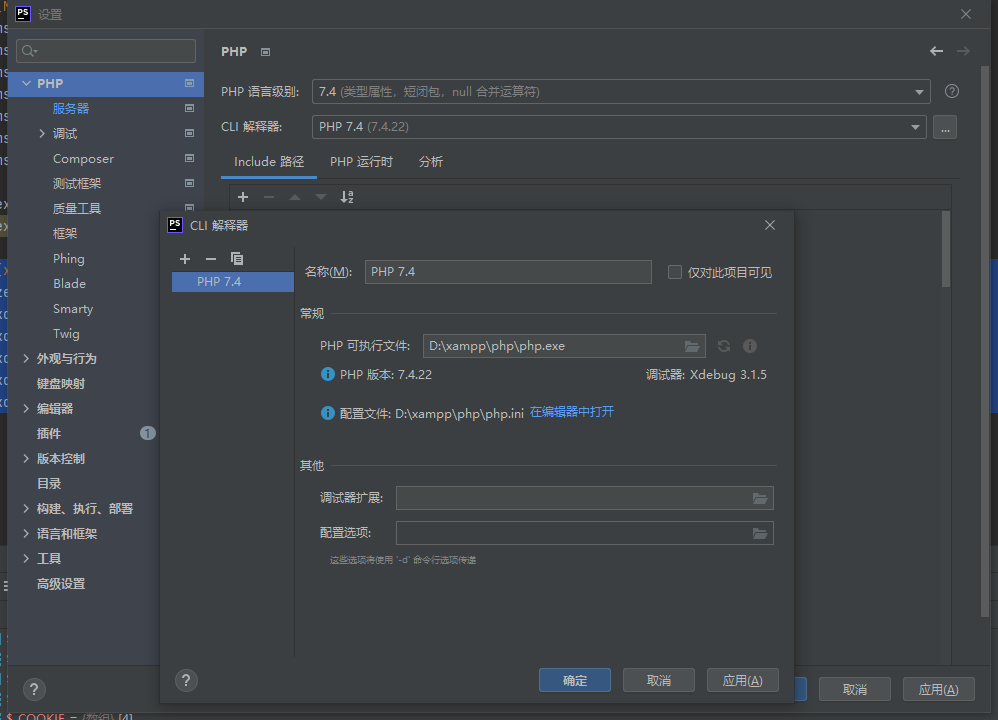
Task: Click the 调试器扩展 input field
Action: click(573, 498)
